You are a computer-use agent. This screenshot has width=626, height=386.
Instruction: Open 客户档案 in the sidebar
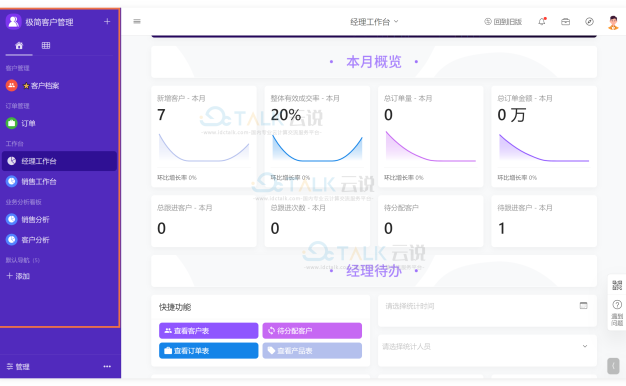59,85
